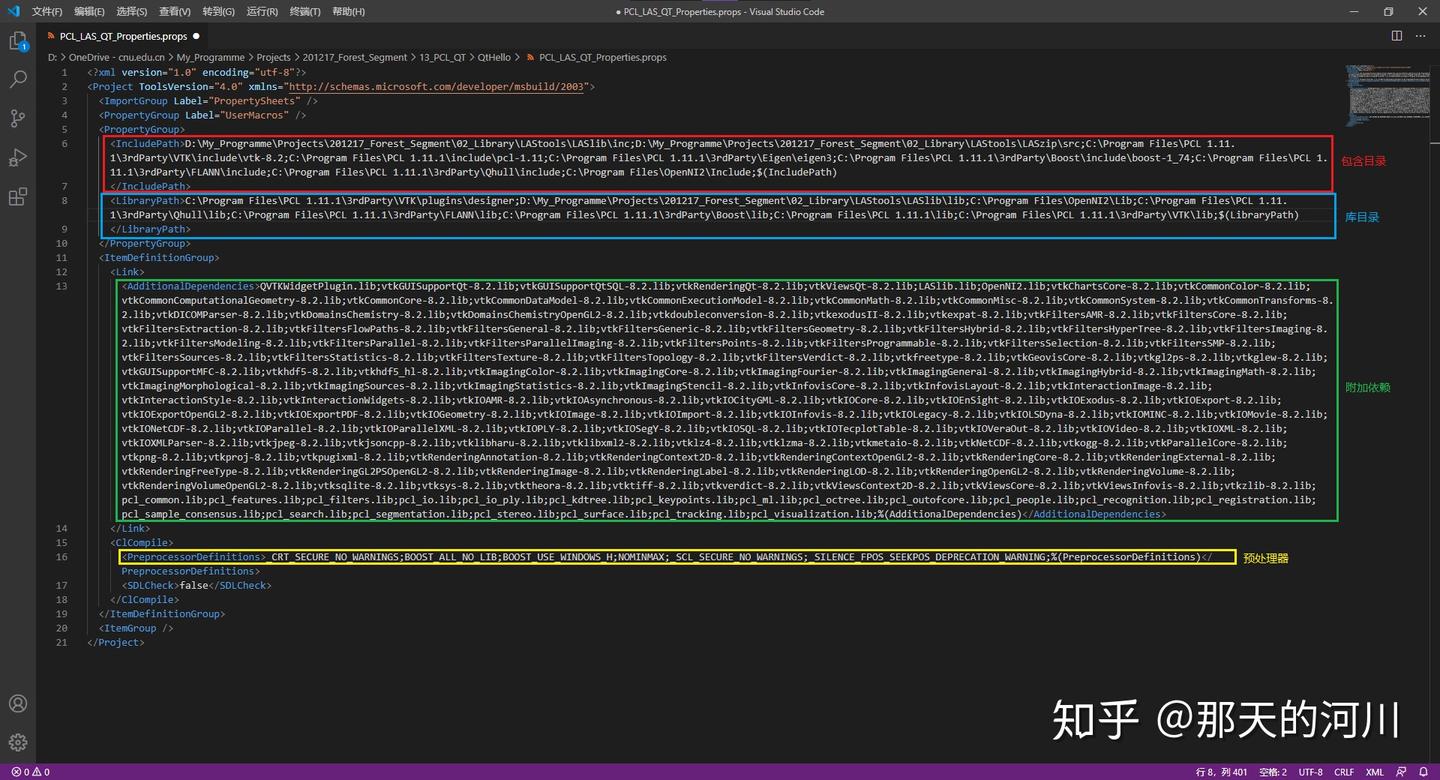Screen dimensions: 1440x780
Task: Open the Search view icon
Action: pos(18,78)
